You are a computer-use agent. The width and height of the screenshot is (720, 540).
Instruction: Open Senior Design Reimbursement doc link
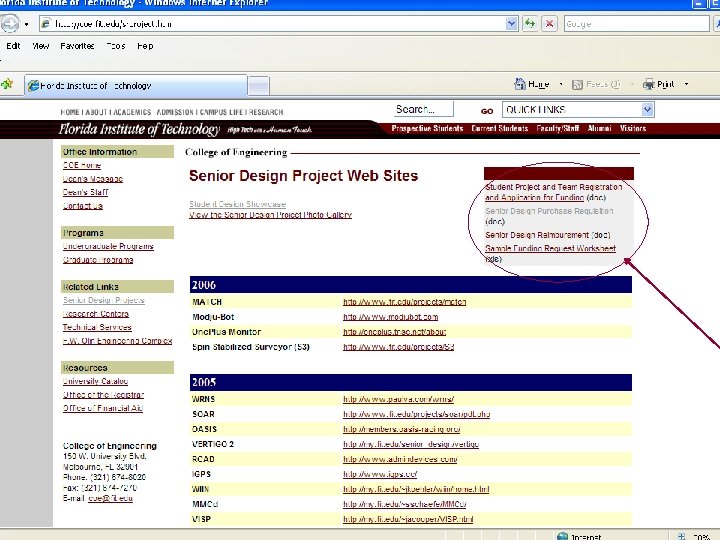pyautogui.click(x=537, y=235)
